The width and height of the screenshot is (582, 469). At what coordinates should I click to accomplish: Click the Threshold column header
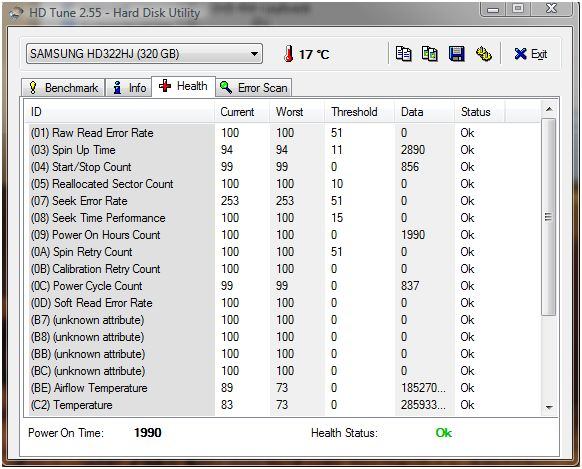[359, 112]
